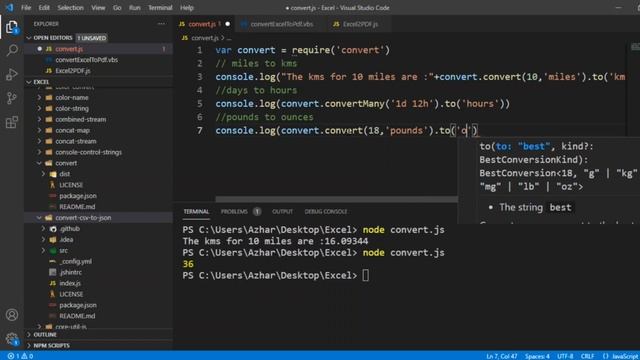This screenshot has width=640, height=360.
Task: Open Run and Debug view
Action: pos(12,74)
